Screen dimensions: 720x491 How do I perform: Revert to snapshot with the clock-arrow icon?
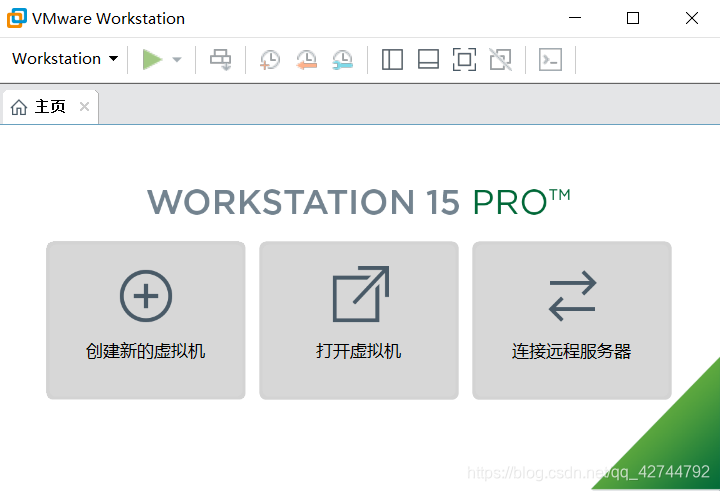[x=306, y=60]
